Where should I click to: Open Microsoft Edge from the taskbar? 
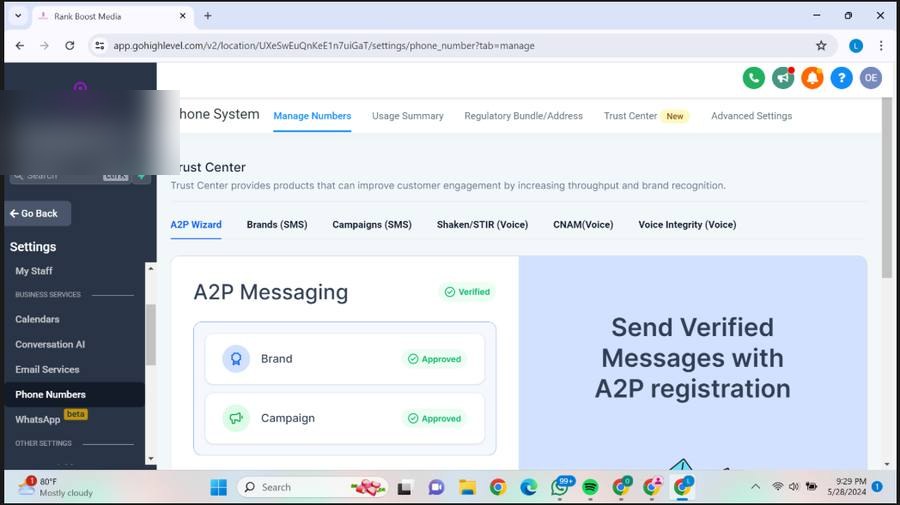[x=528, y=487]
